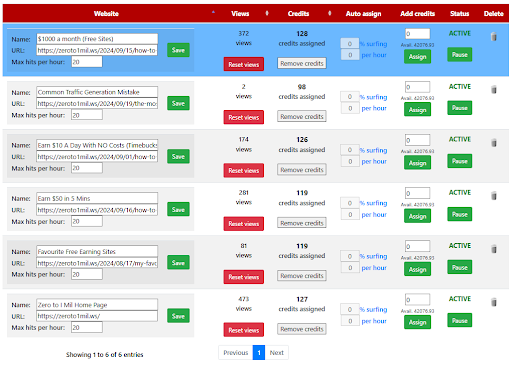The height and width of the screenshot is (367, 512).
Task: Save the 'Earn $50 in 5 Mins' site
Action: click(x=178, y=209)
